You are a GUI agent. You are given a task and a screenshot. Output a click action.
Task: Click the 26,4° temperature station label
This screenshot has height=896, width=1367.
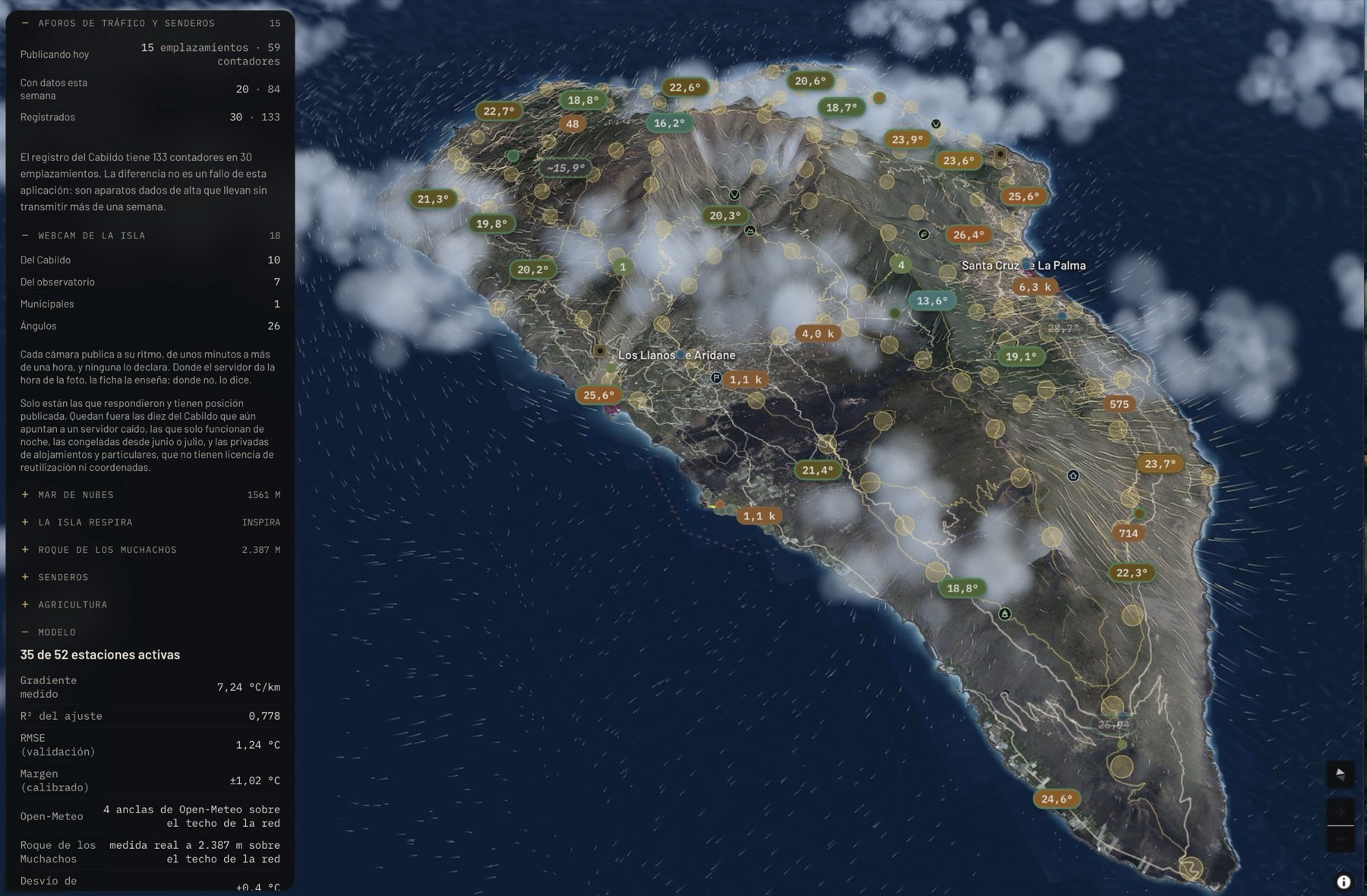coord(968,235)
